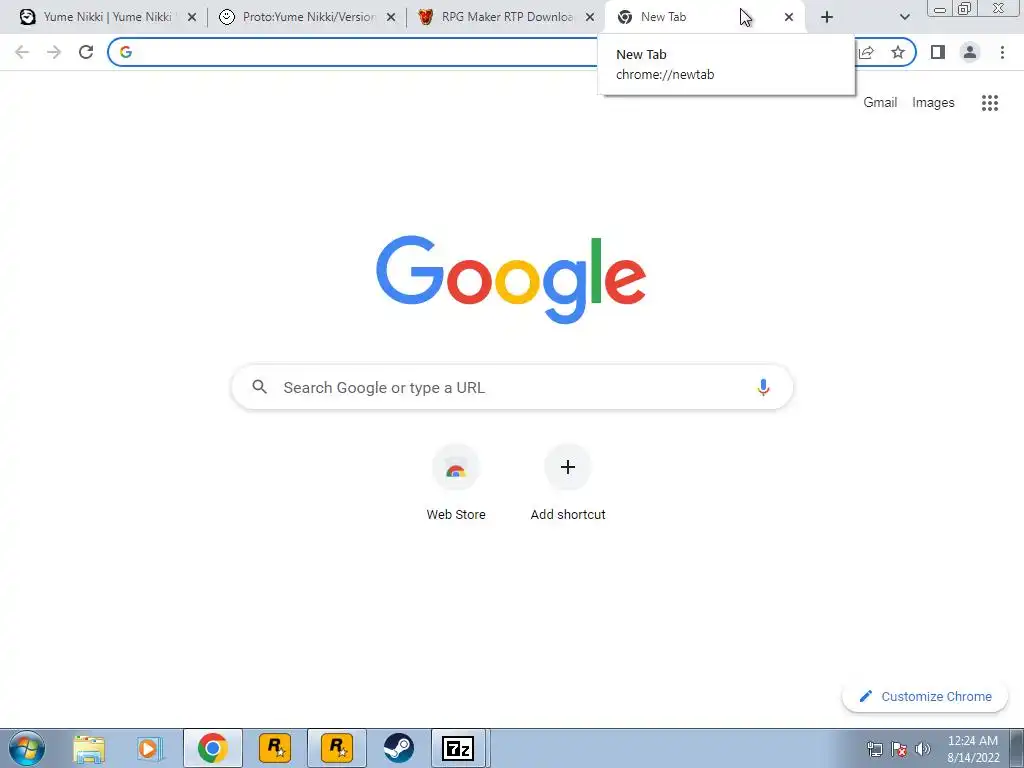This screenshot has width=1024, height=768.
Task: Open the Chrome profile avatar menu
Action: pyautogui.click(x=970, y=52)
